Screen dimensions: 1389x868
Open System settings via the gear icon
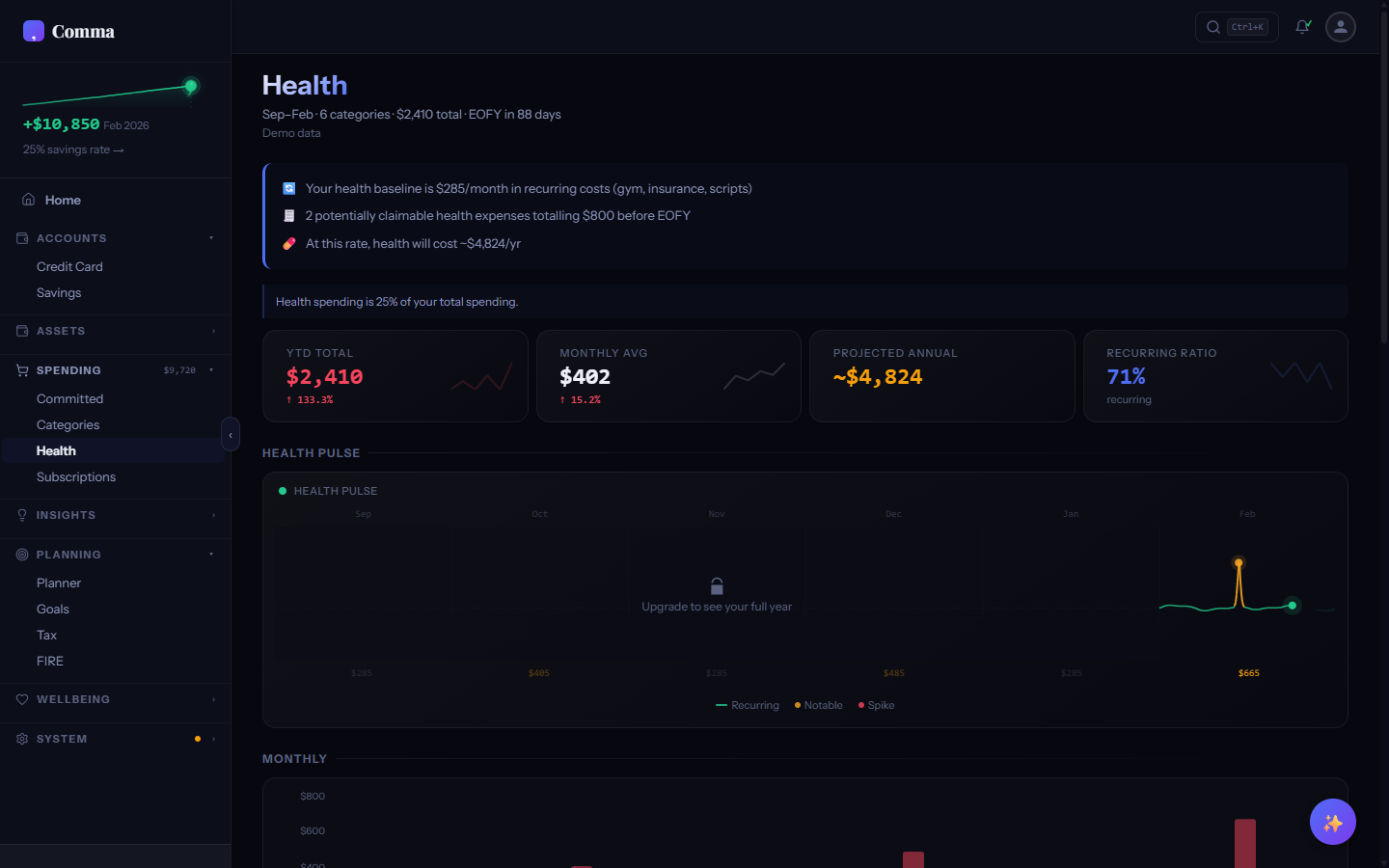click(20, 739)
